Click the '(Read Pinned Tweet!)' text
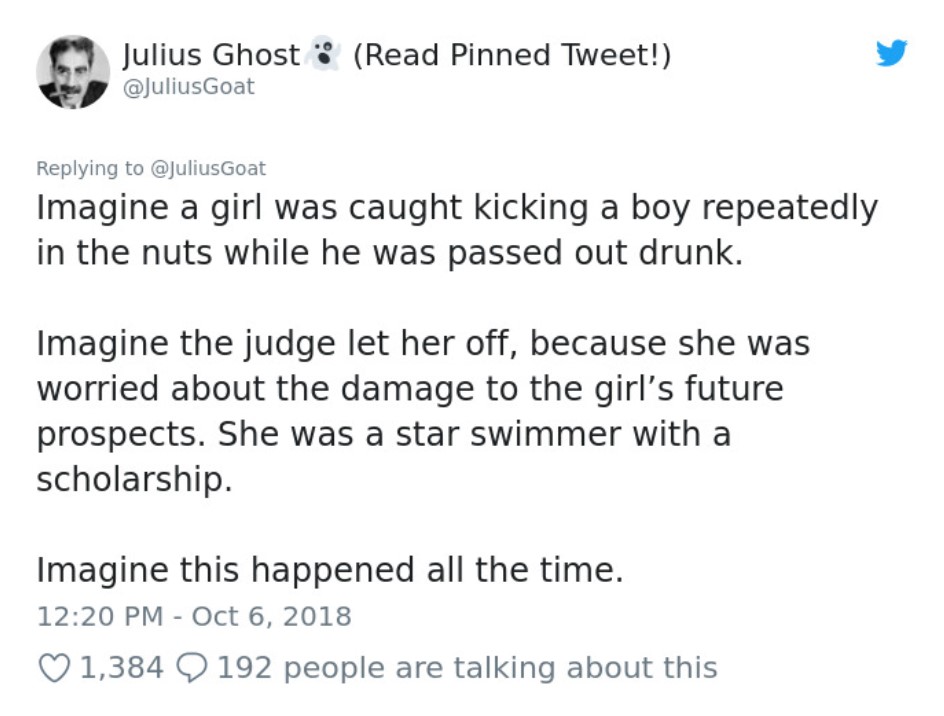 (x=512, y=55)
